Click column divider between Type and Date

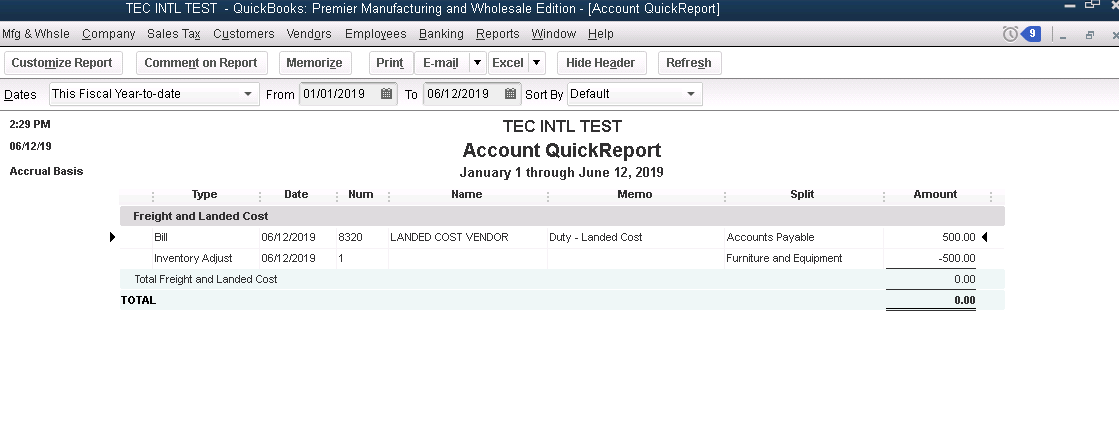260,196
